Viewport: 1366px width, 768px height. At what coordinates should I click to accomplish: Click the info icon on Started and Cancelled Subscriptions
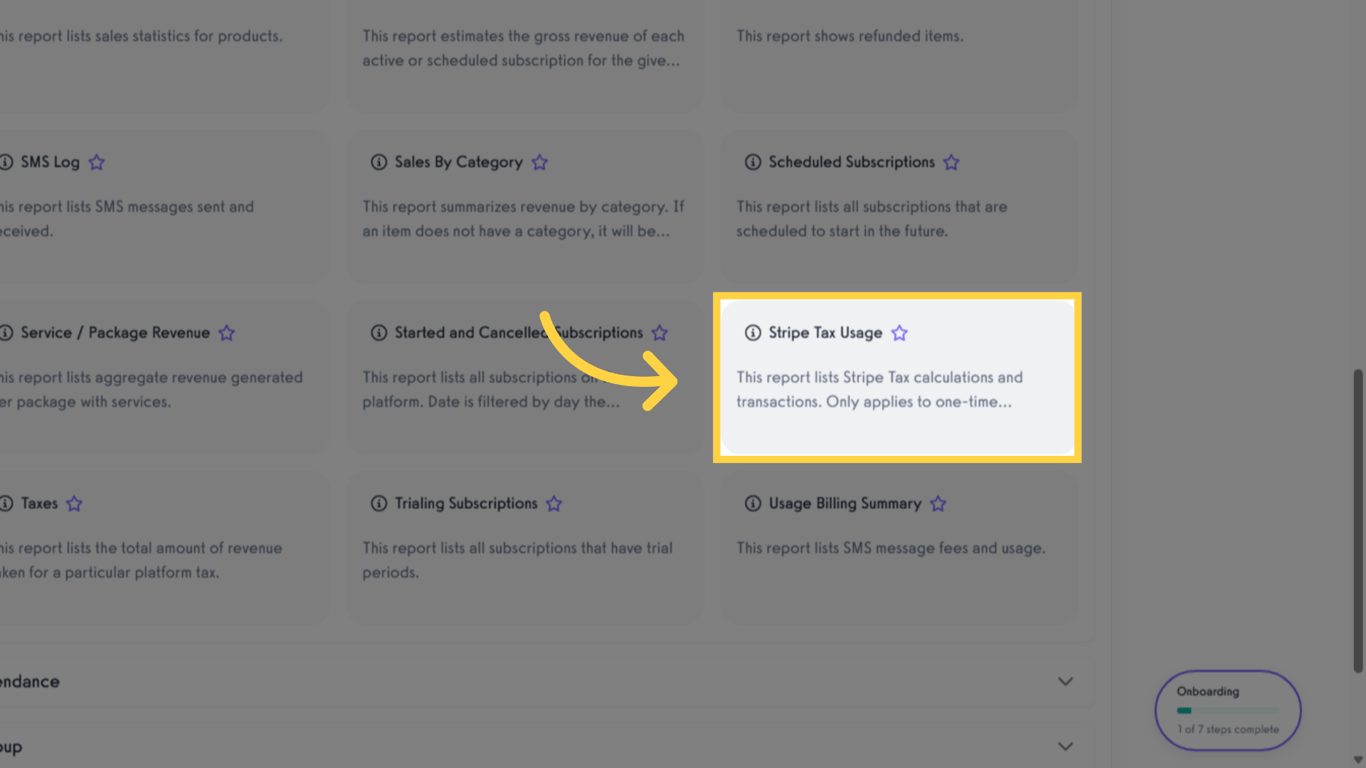378,332
